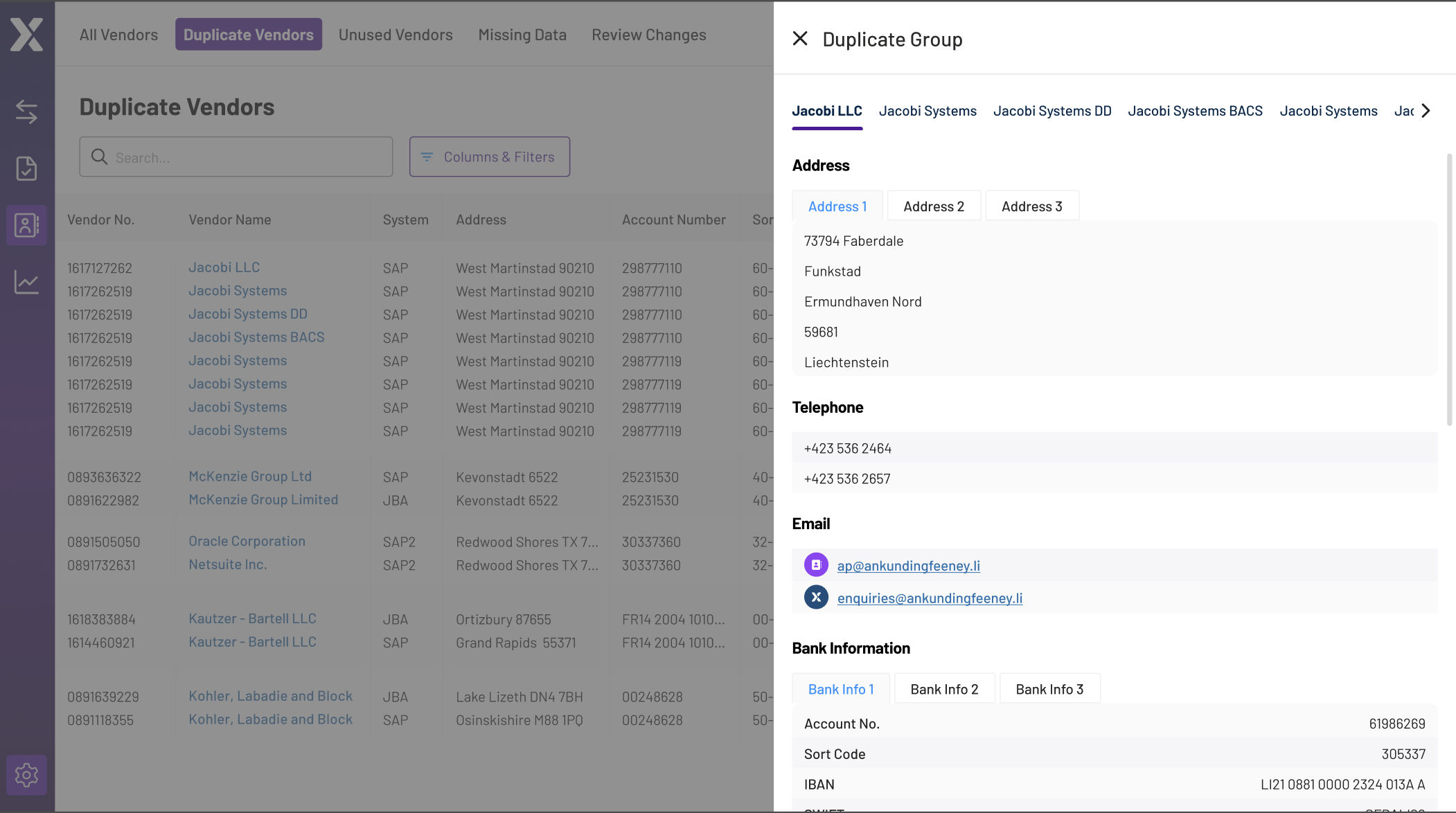Image resolution: width=1456 pixels, height=813 pixels.
Task: Open Netsuite Inc. vendor link
Action: pyautogui.click(x=227, y=564)
